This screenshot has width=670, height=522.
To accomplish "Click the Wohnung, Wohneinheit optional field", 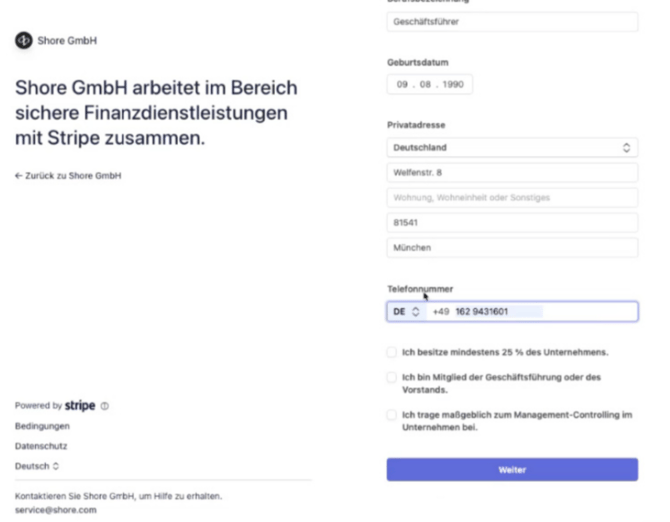I will point(512,198).
